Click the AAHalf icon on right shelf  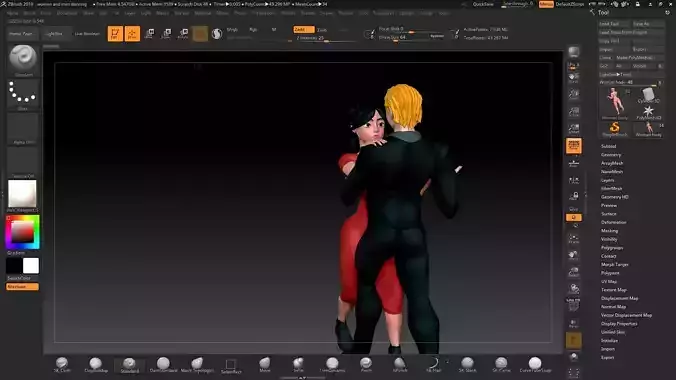point(573,129)
